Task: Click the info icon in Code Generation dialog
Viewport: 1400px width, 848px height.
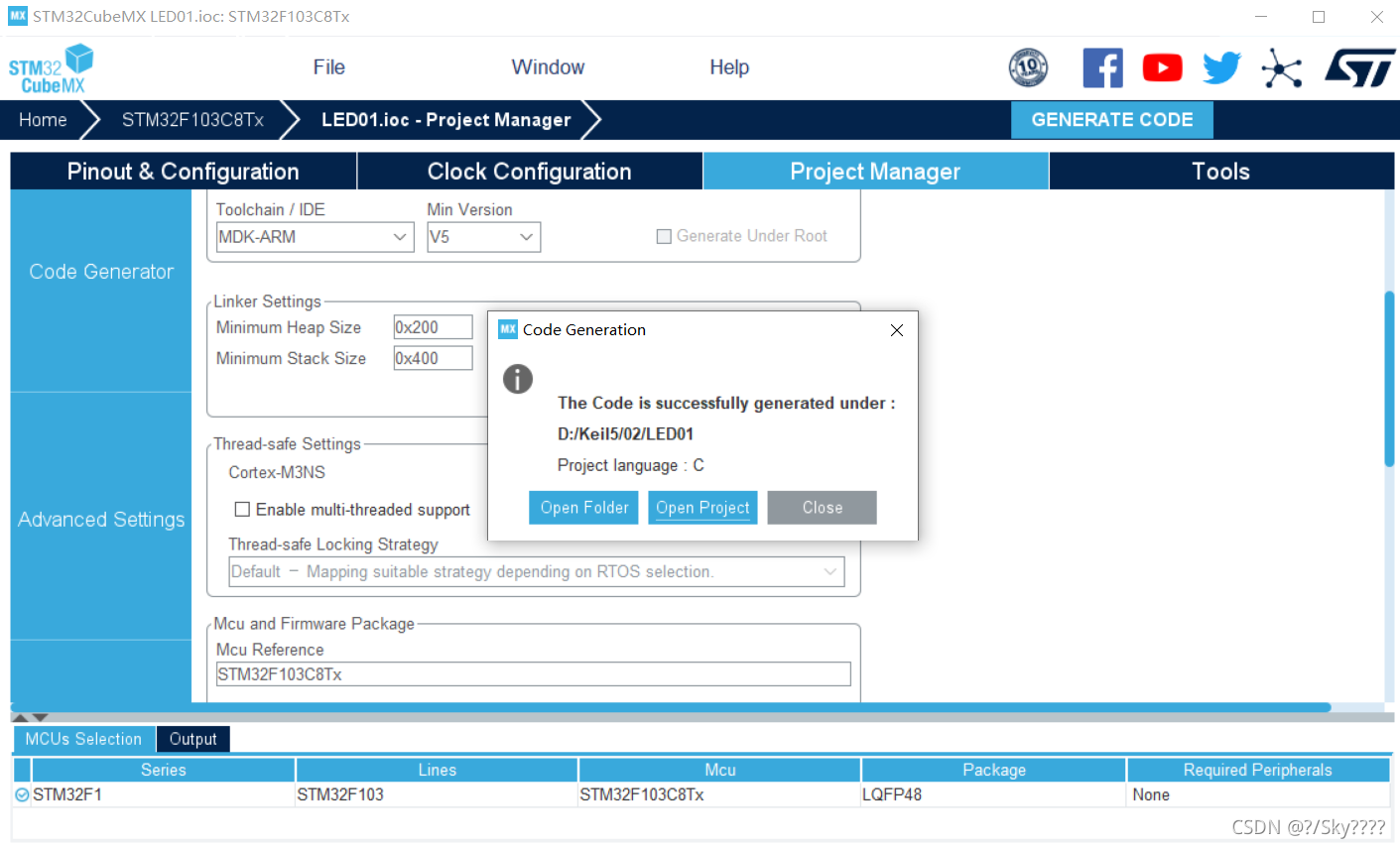Action: tap(518, 378)
